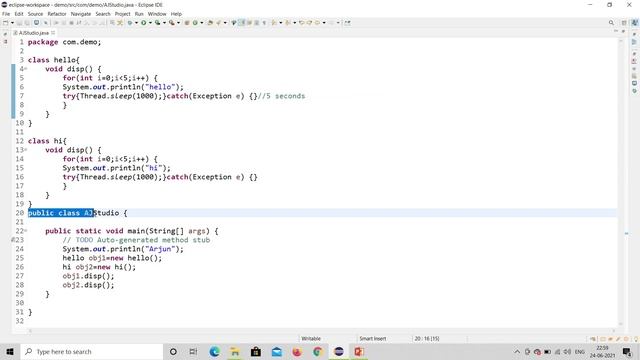This screenshot has height=360, width=640.
Task: Select the AJStudio.java editor tab
Action: point(33,33)
